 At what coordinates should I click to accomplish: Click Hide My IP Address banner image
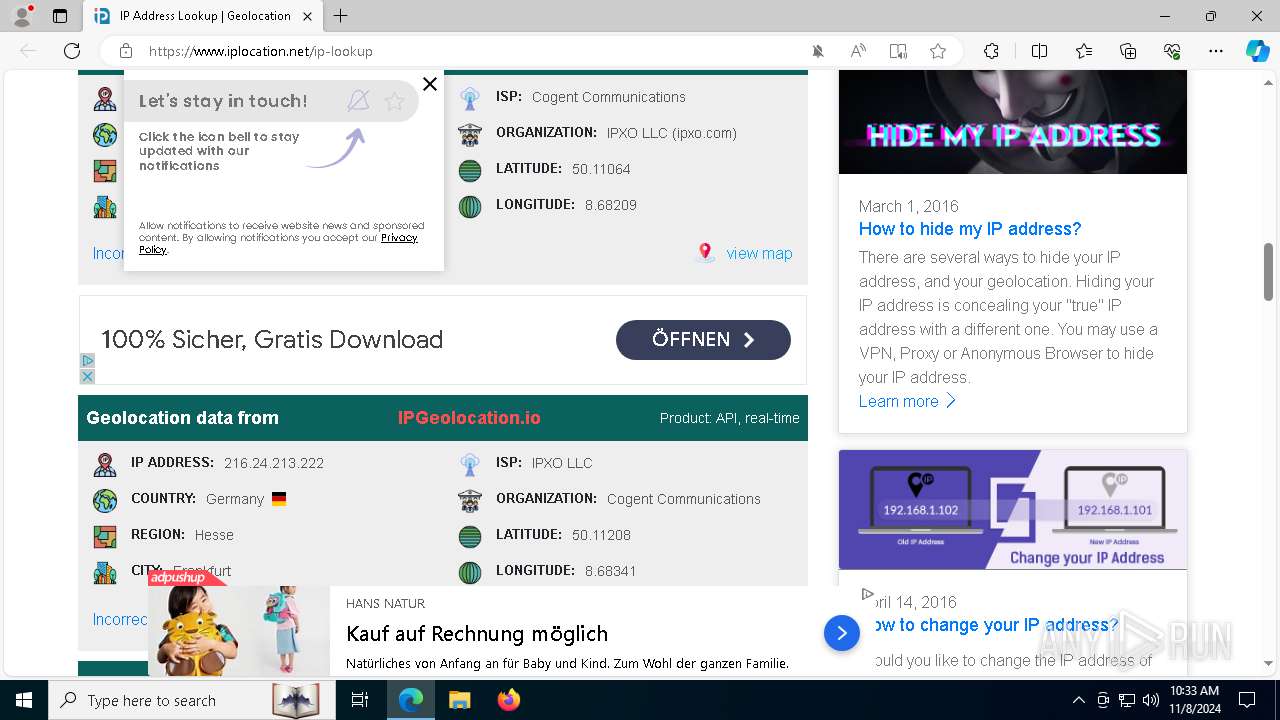tap(1013, 122)
